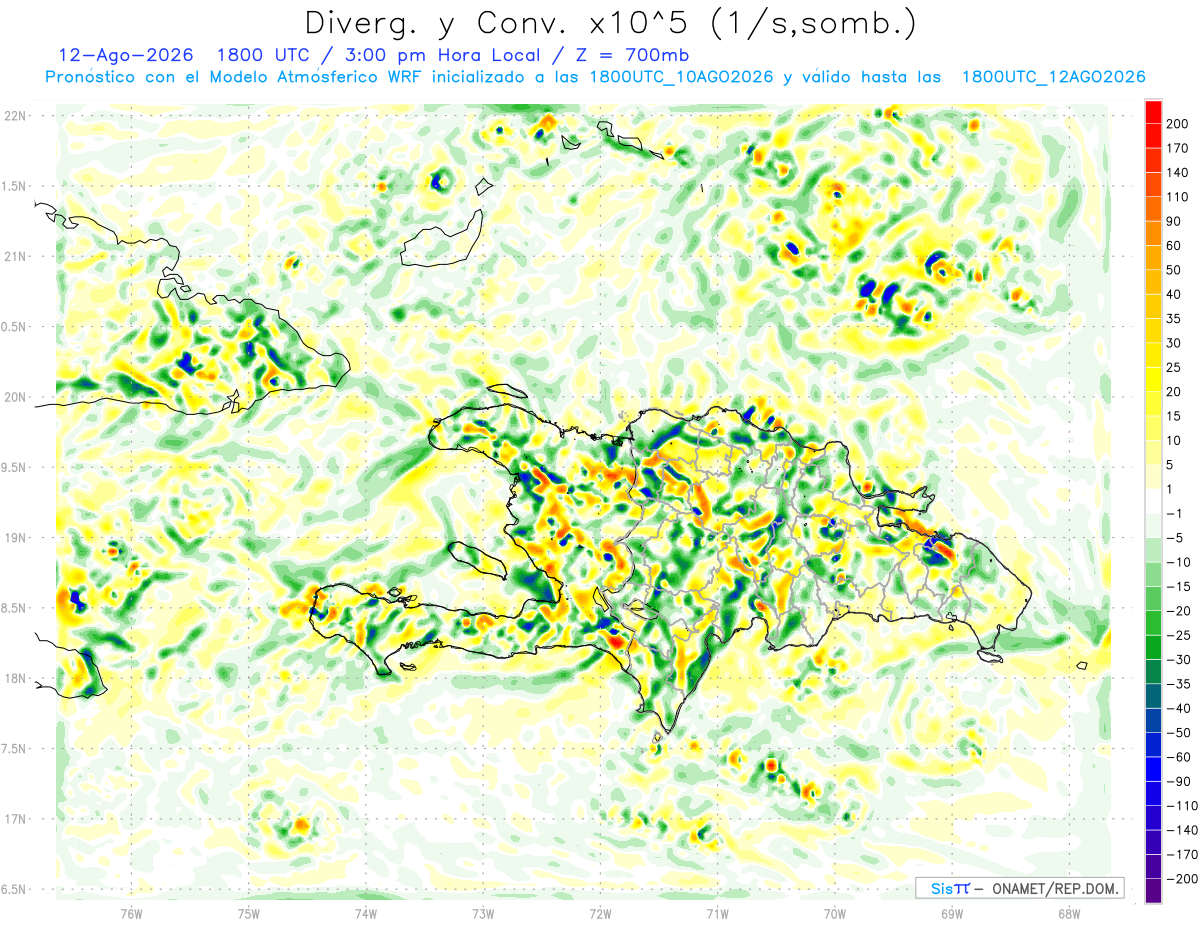Image resolution: width=1200 pixels, height=927 pixels.
Task: Click the colorbar label "-140"
Action: tap(1184, 830)
